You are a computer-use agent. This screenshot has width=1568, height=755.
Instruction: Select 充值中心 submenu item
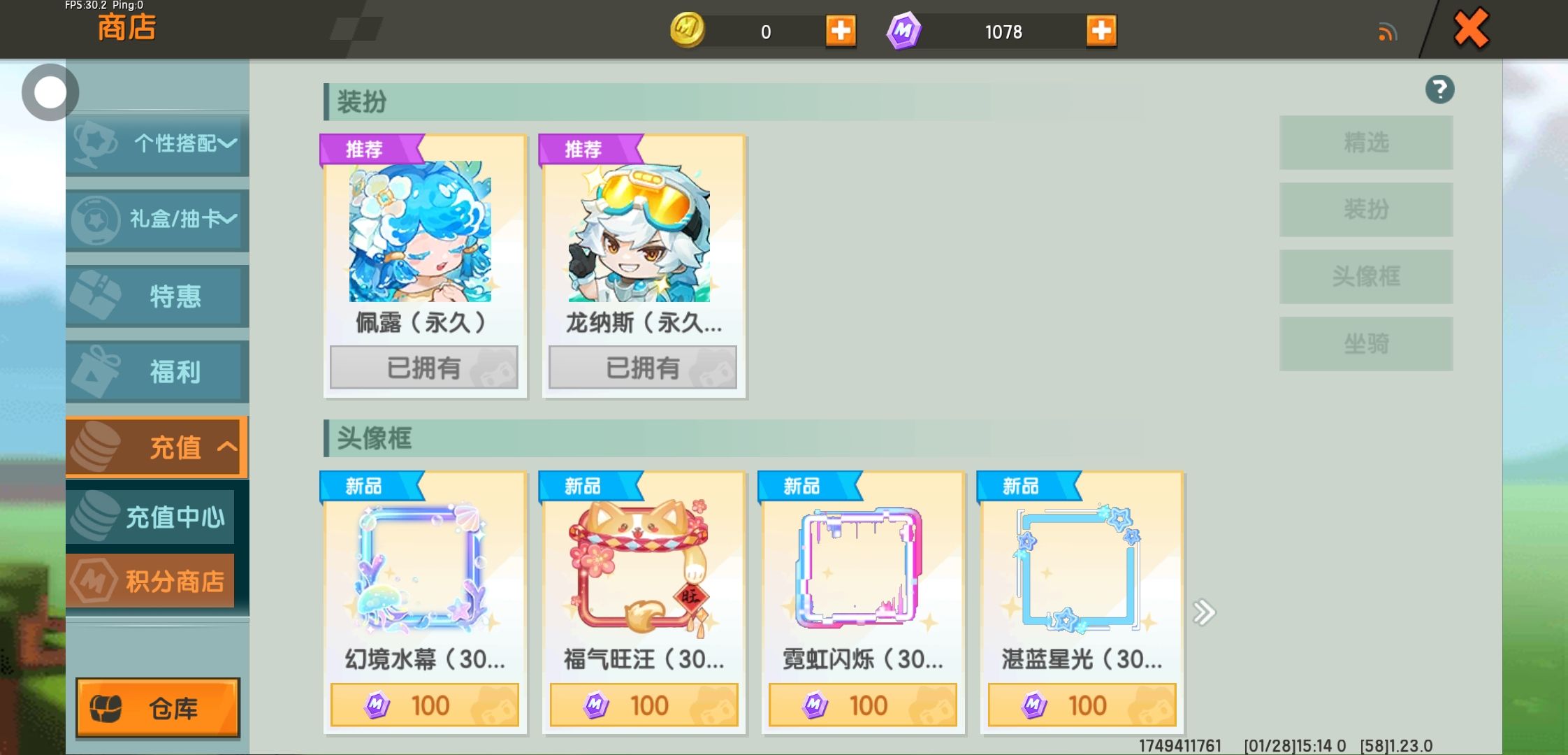click(150, 517)
